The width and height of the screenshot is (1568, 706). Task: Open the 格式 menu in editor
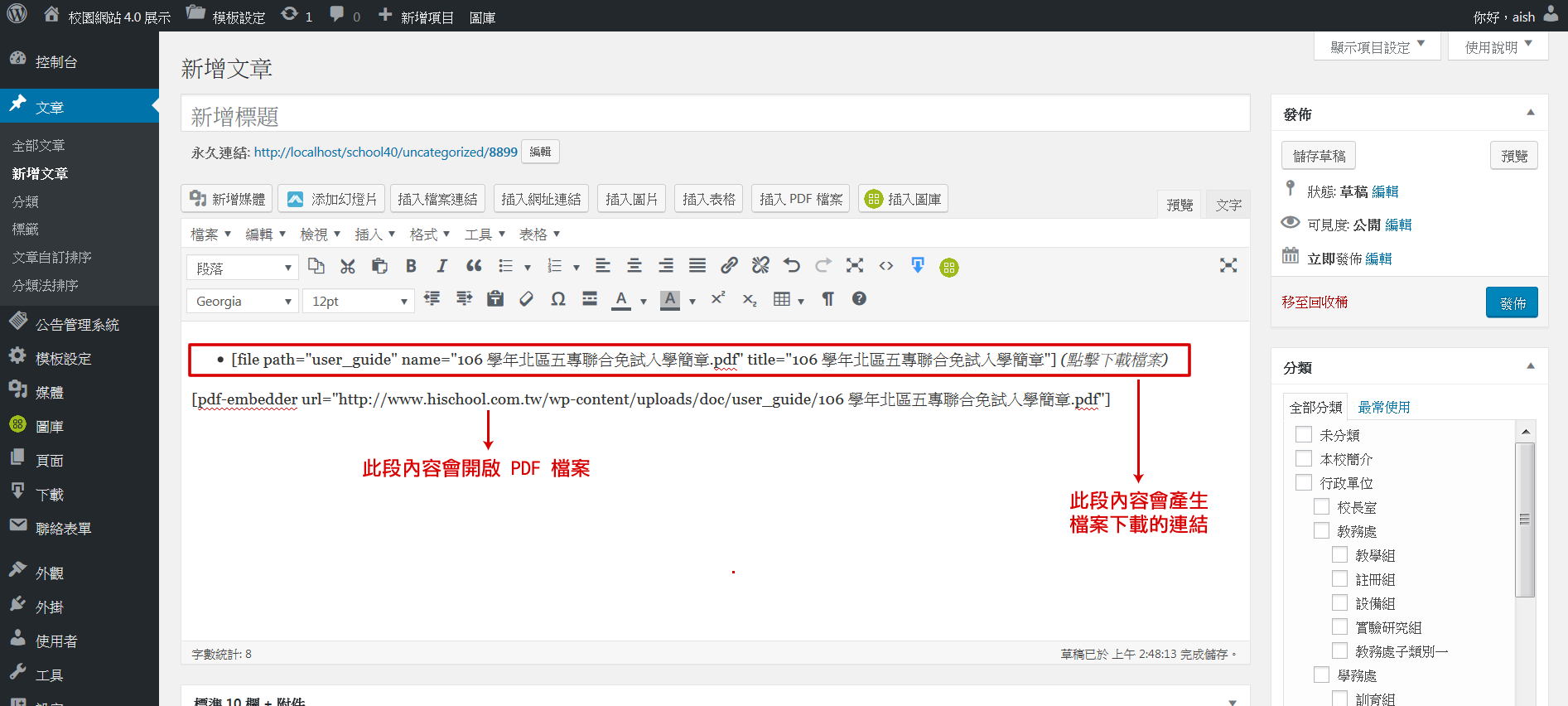click(x=430, y=235)
